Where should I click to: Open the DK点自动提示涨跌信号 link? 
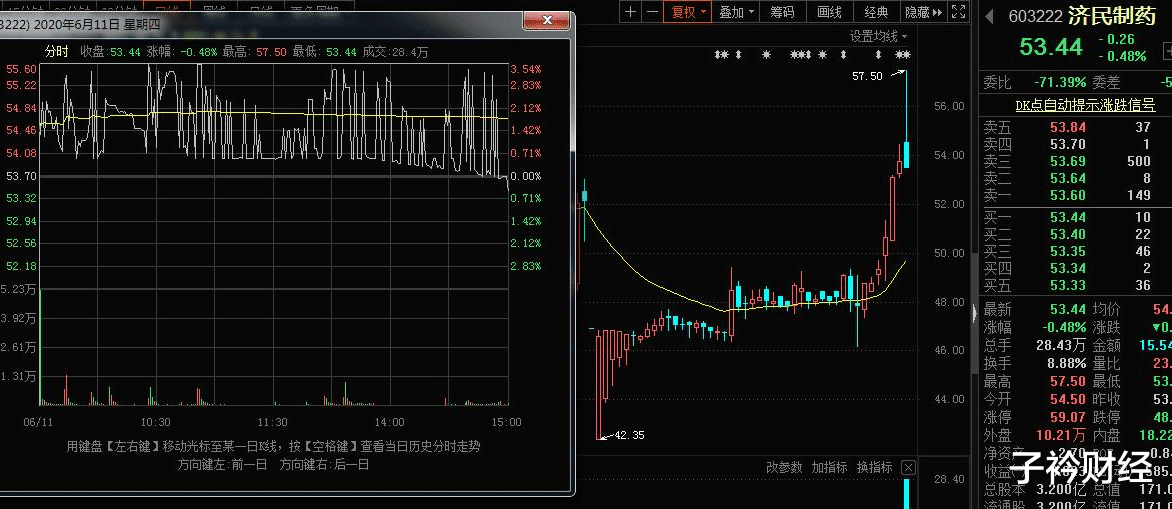tap(1085, 105)
